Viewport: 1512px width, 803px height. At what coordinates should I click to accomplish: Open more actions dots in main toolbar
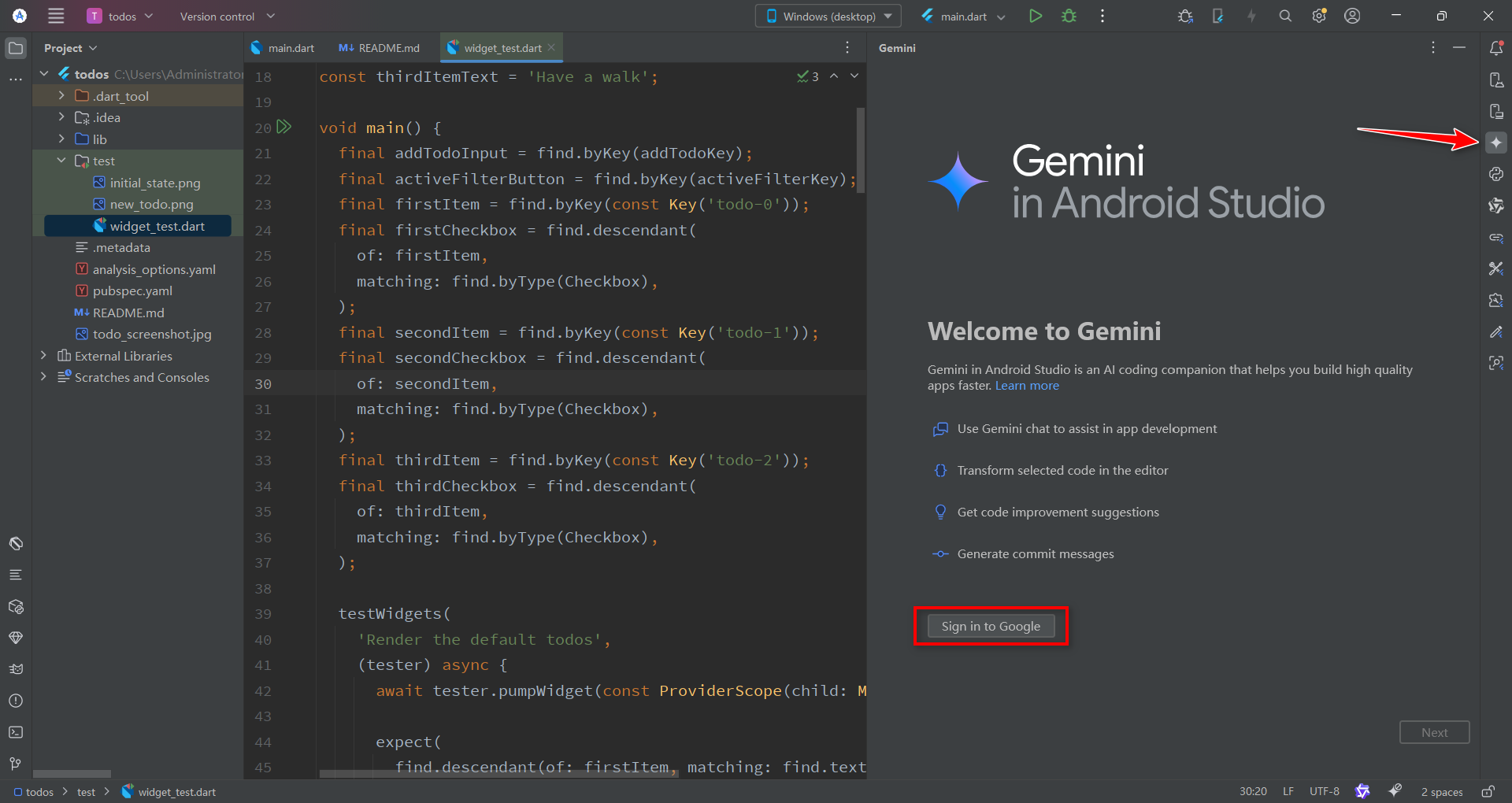(1102, 16)
